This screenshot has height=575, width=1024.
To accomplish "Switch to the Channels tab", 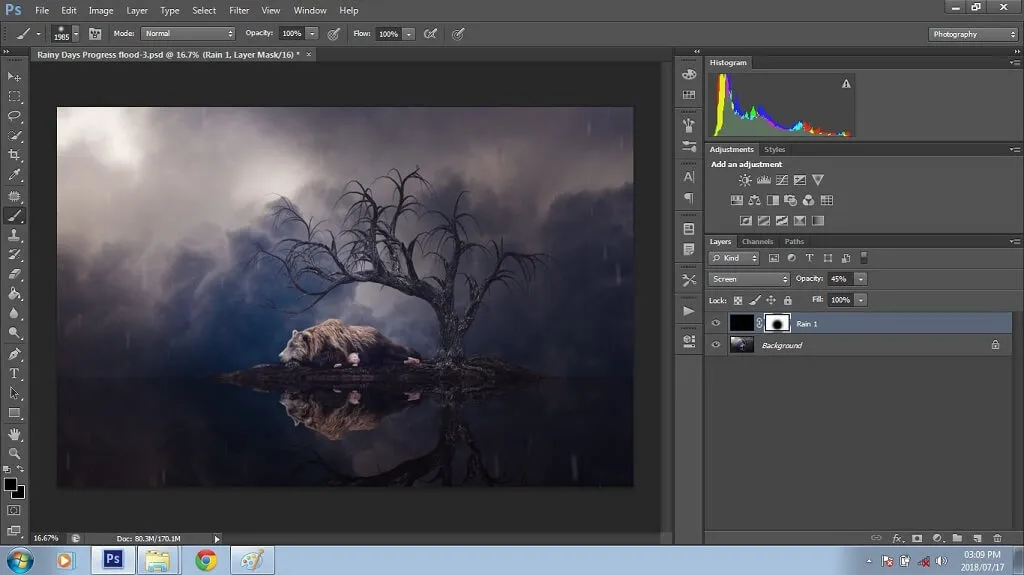I will 757,242.
